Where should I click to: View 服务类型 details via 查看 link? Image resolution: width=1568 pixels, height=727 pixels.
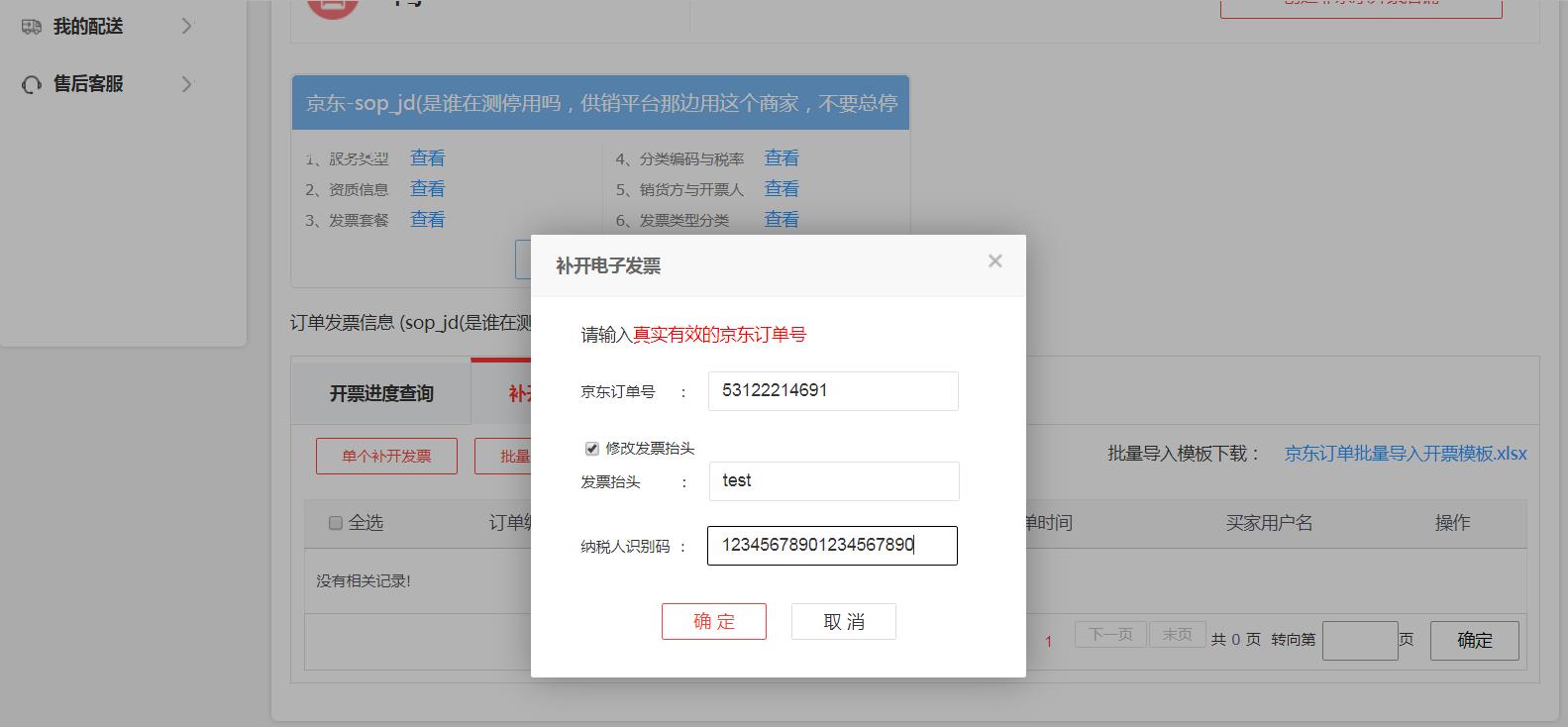coord(428,157)
